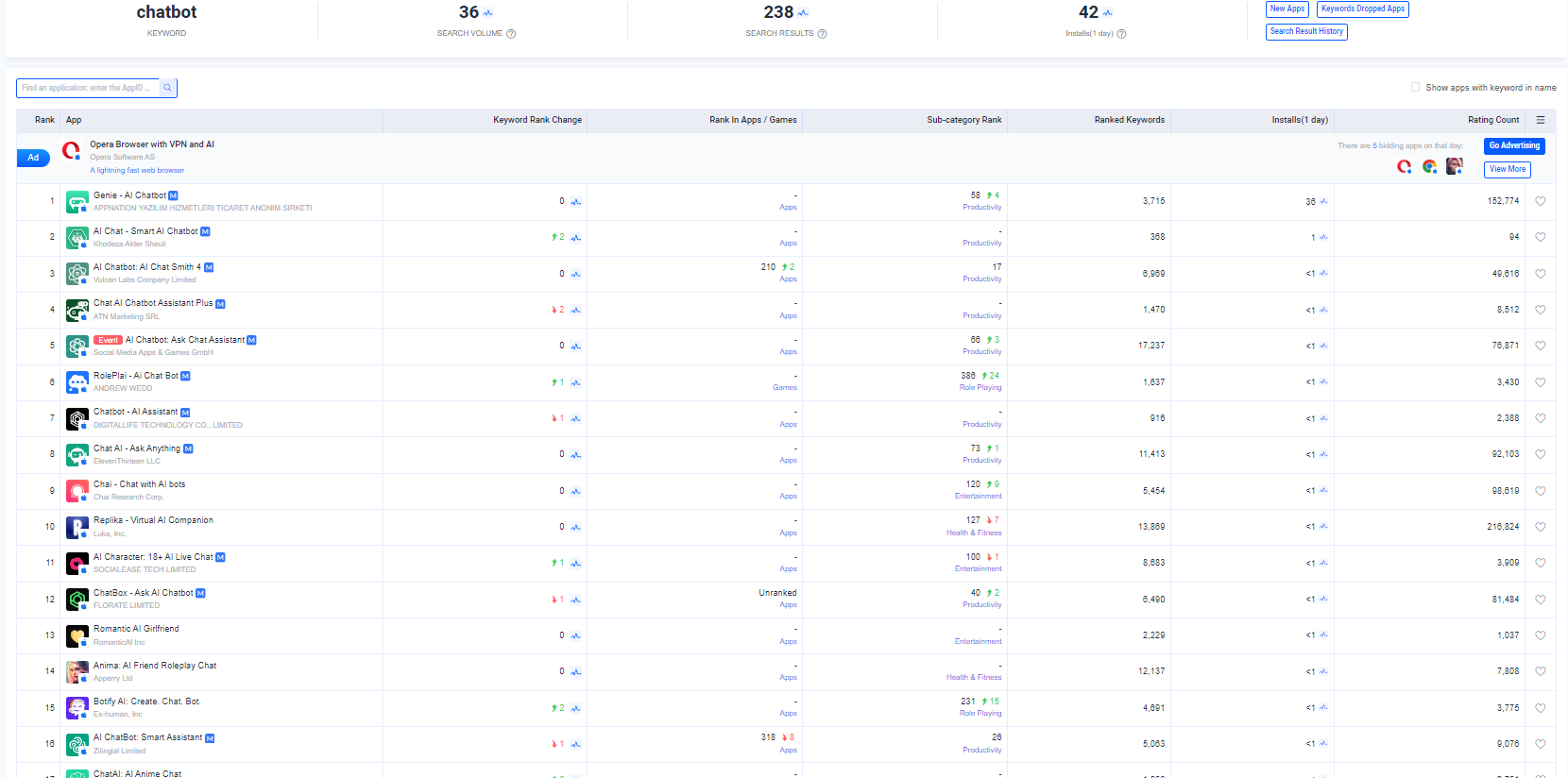Screen dimensions: 1568x778
Task: Open Opera Browser with VPN and AI link
Action: 152,144
